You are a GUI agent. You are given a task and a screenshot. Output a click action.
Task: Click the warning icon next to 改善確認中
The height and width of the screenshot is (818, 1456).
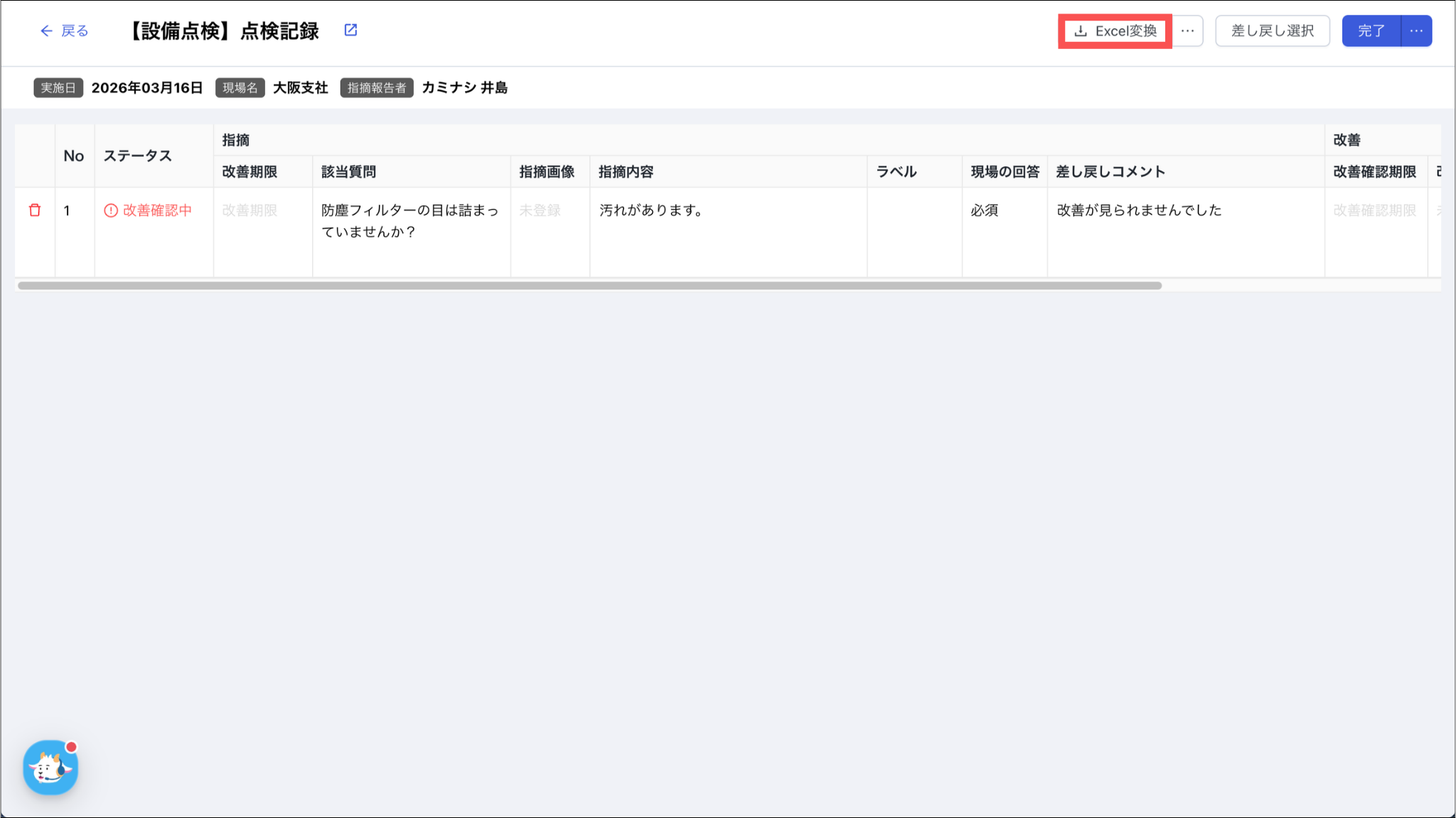click(x=111, y=210)
